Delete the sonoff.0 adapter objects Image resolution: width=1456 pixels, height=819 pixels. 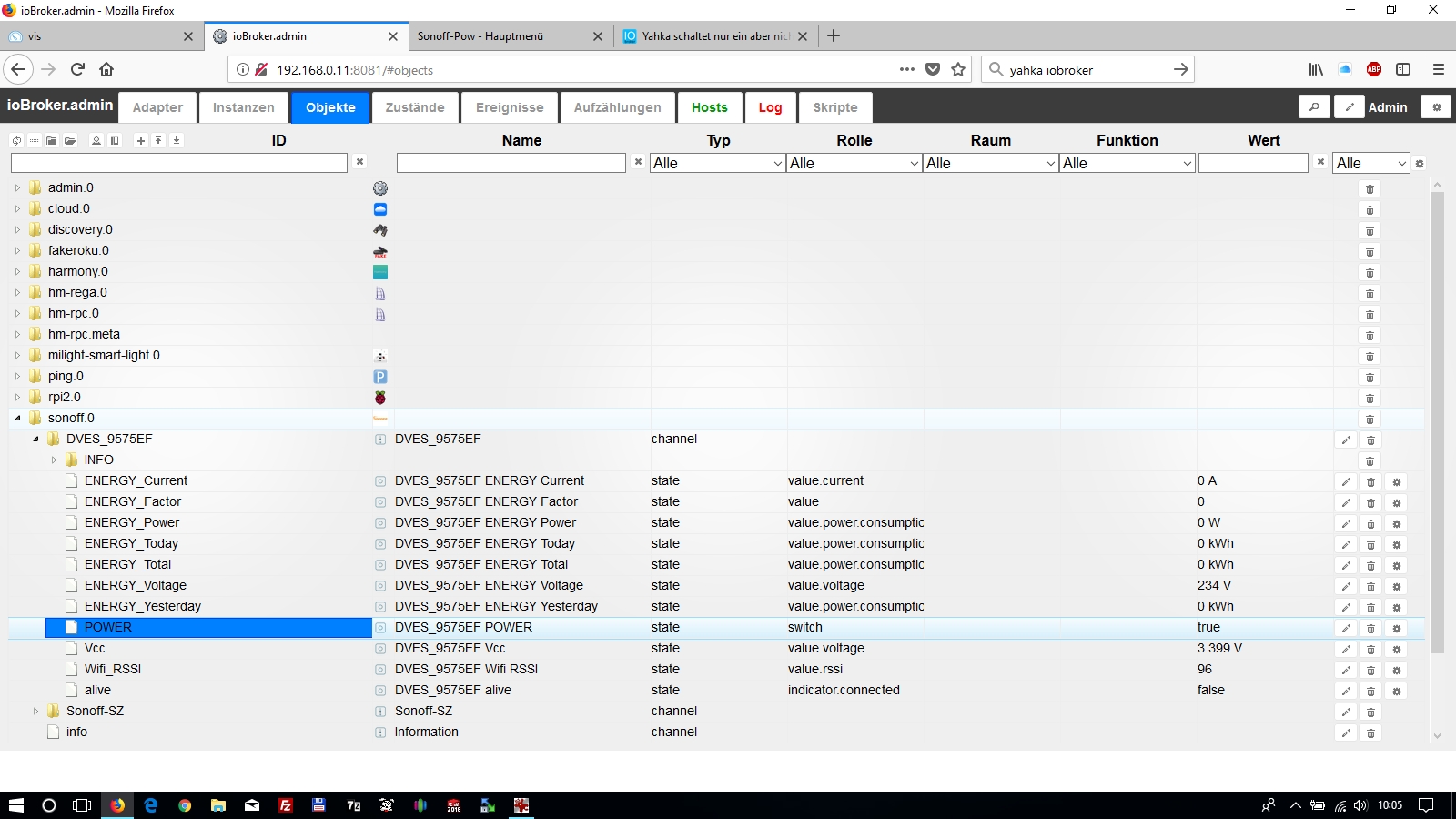(1370, 420)
